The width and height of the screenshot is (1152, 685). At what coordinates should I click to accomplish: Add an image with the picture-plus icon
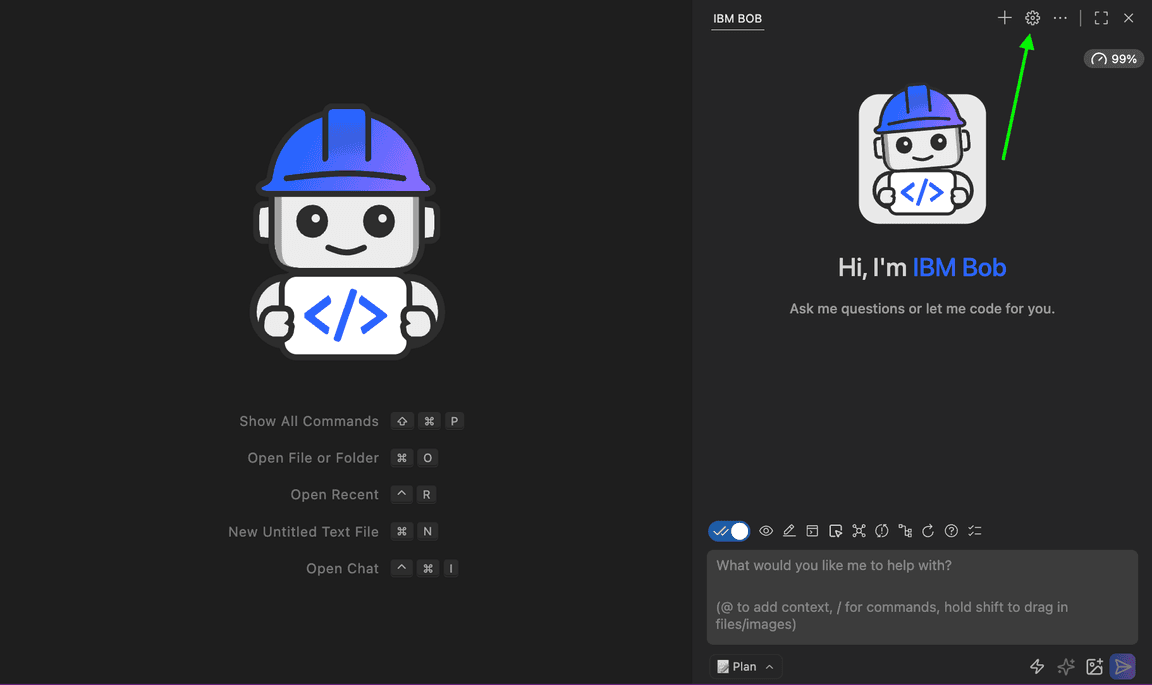(x=1094, y=667)
